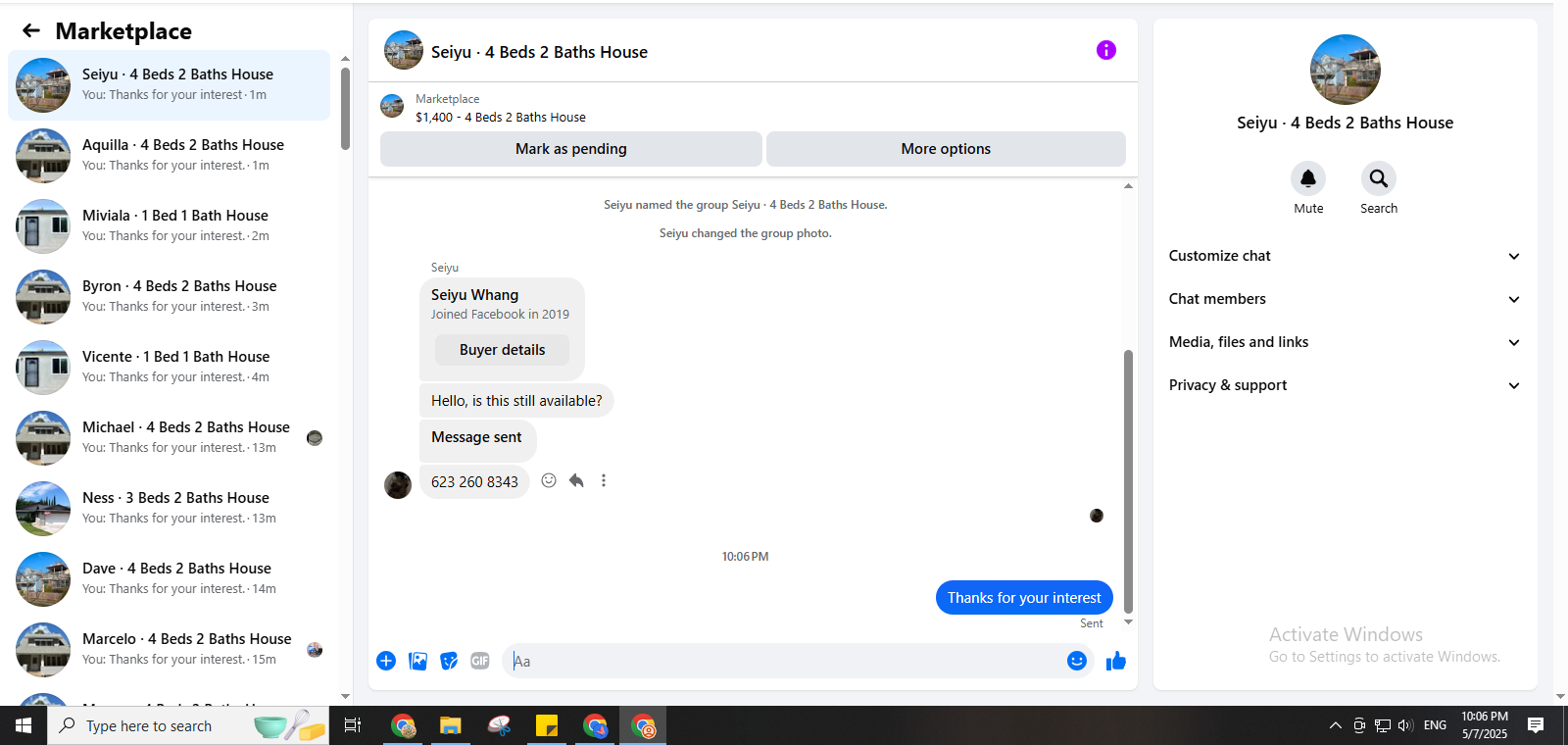Viewport: 1568px width, 745px height.
Task: Click the Aa message input field
Action: coord(784,661)
